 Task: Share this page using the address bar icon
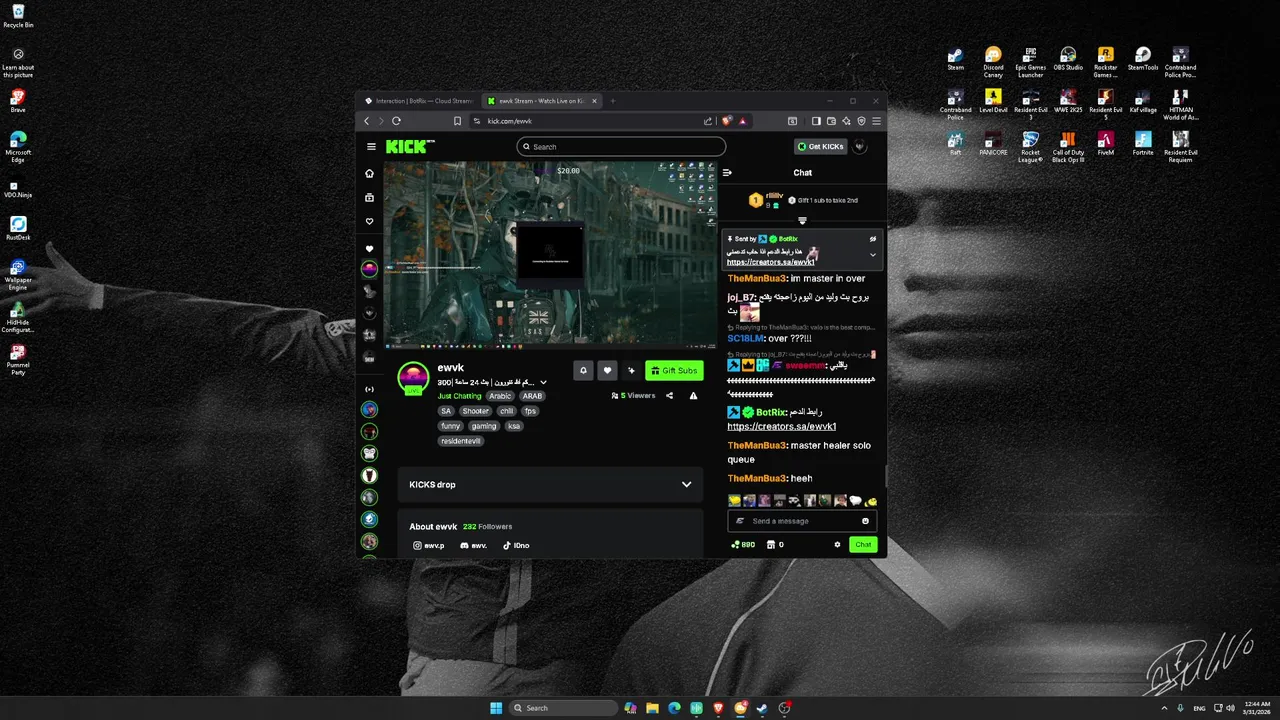(x=708, y=121)
